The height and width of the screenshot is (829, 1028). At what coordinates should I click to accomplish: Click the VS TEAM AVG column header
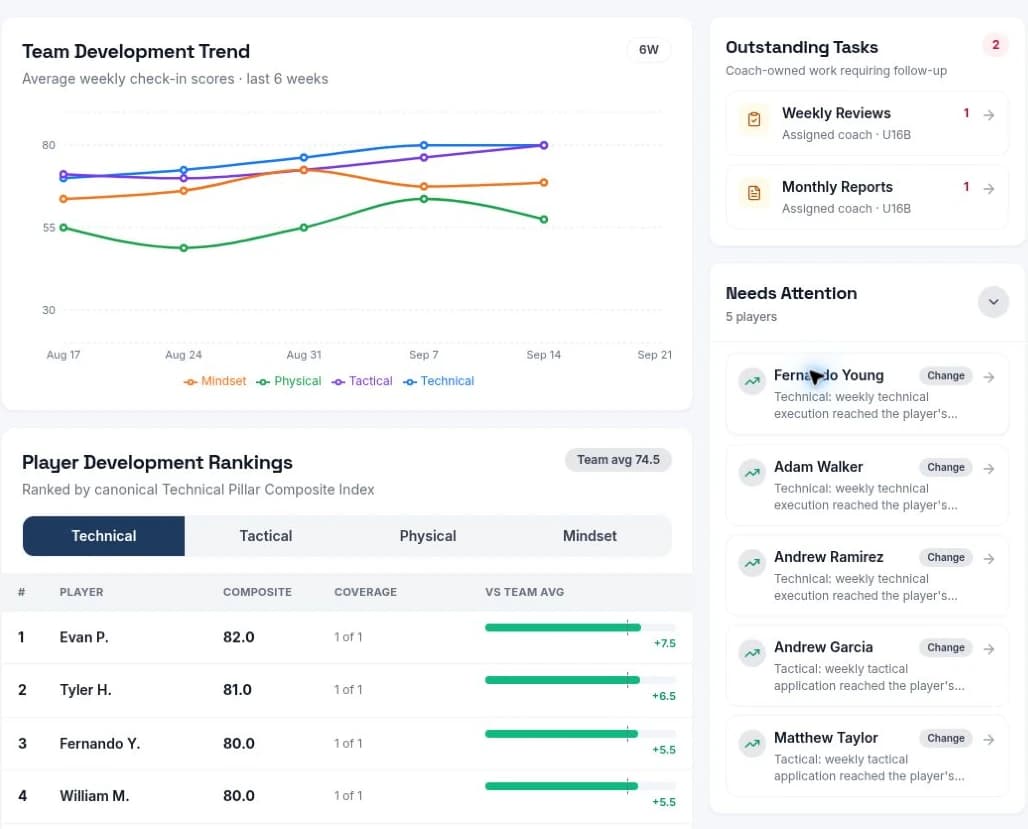(x=524, y=592)
